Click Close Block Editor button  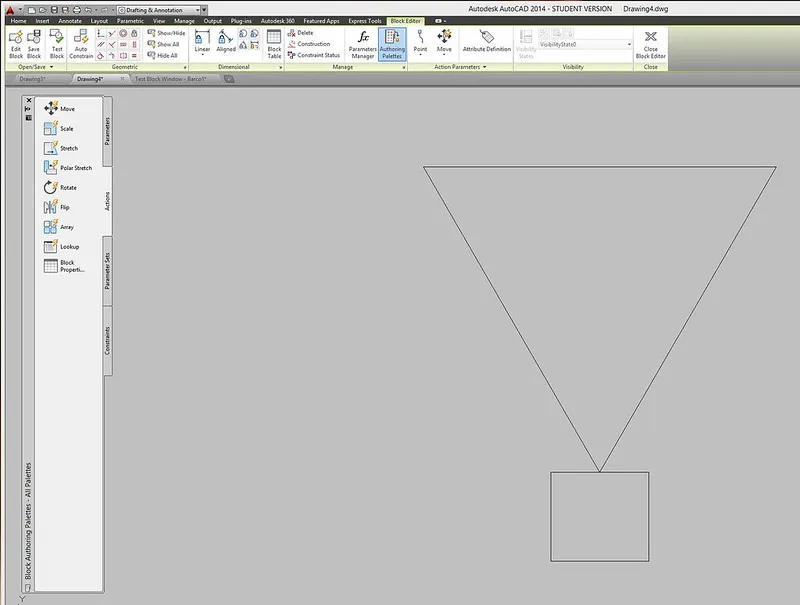[x=651, y=43]
